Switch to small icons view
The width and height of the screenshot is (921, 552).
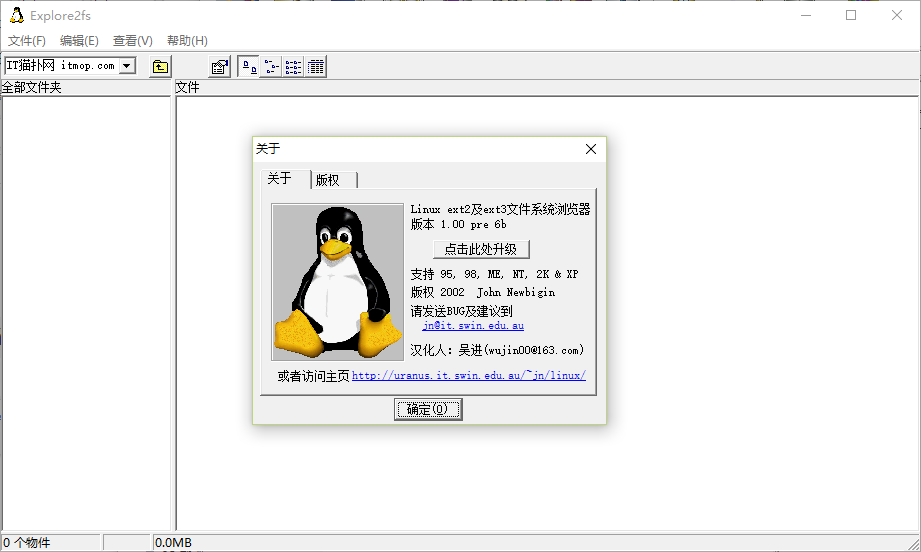coord(271,67)
